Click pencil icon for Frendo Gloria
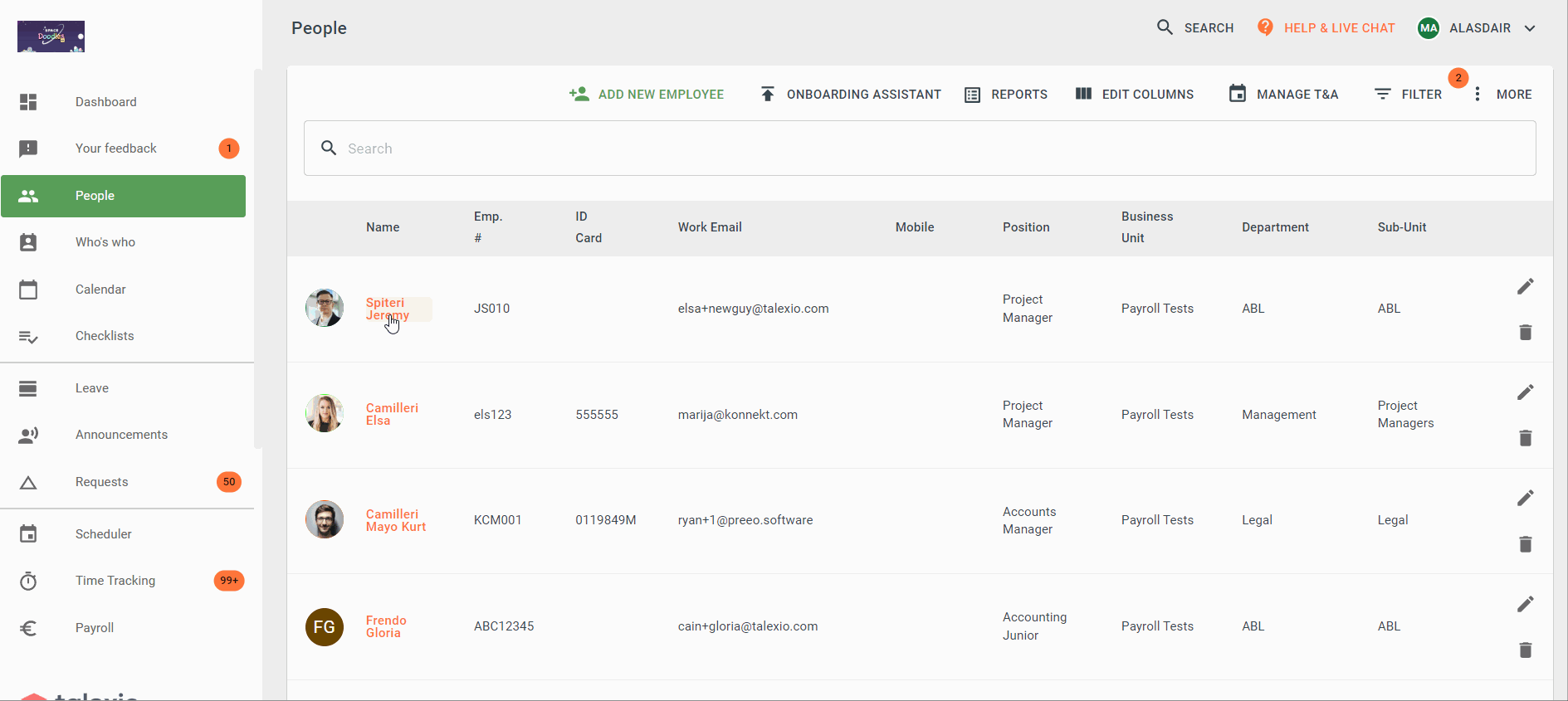Viewport: 1568px width, 701px height. click(1526, 604)
